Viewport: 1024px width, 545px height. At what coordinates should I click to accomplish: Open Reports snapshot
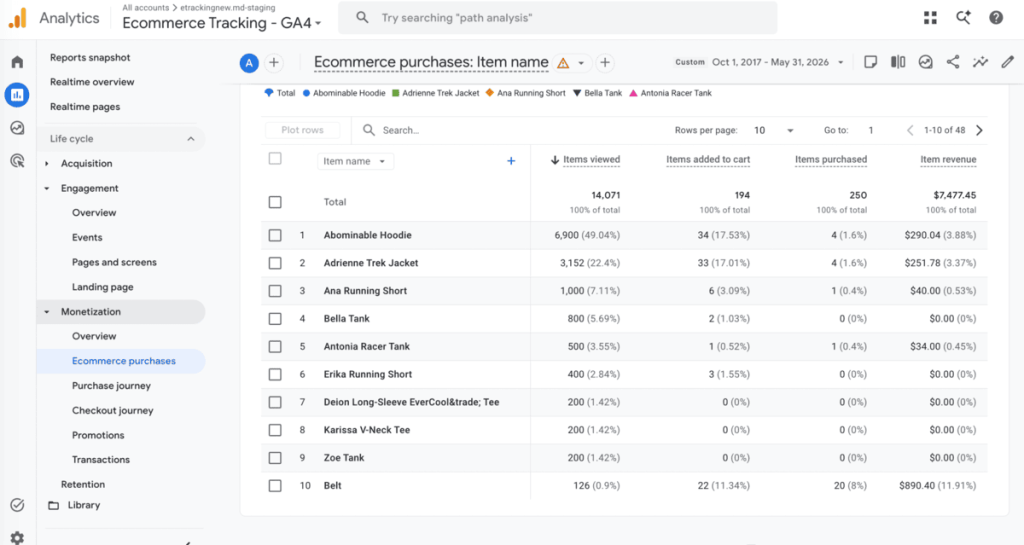(90, 57)
